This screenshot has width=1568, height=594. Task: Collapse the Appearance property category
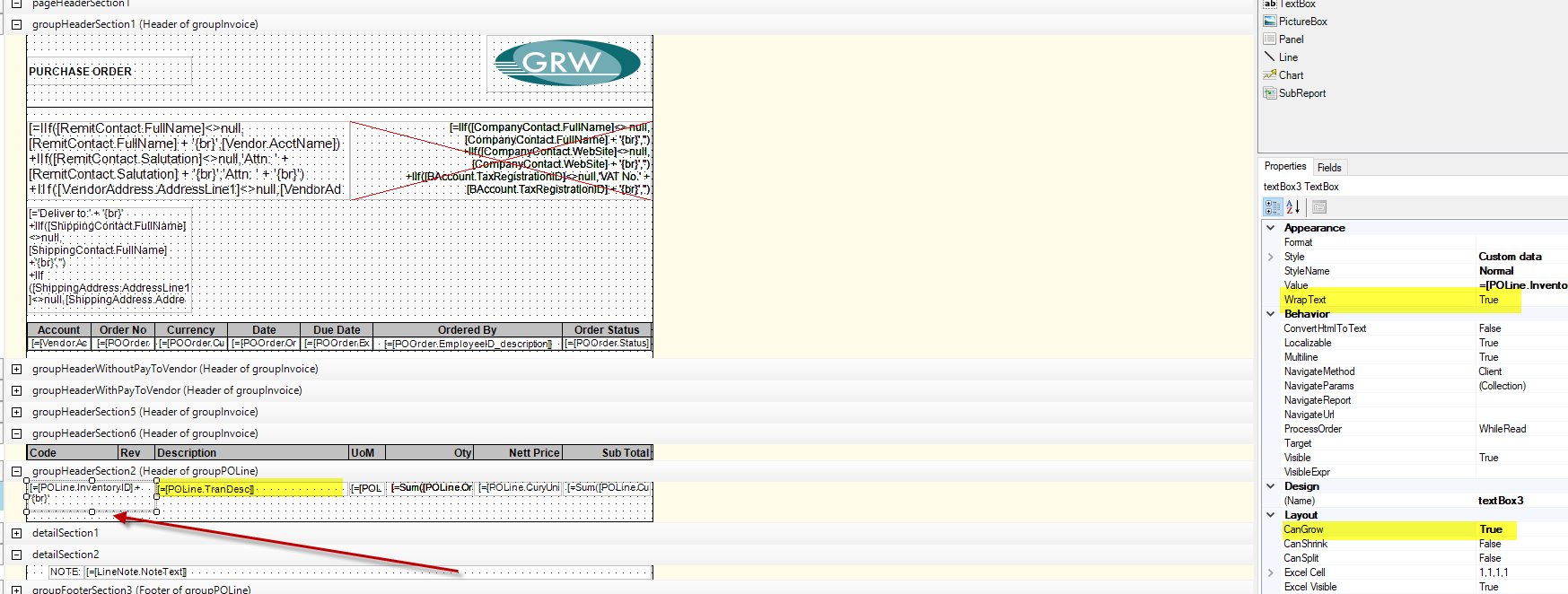pos(1270,228)
